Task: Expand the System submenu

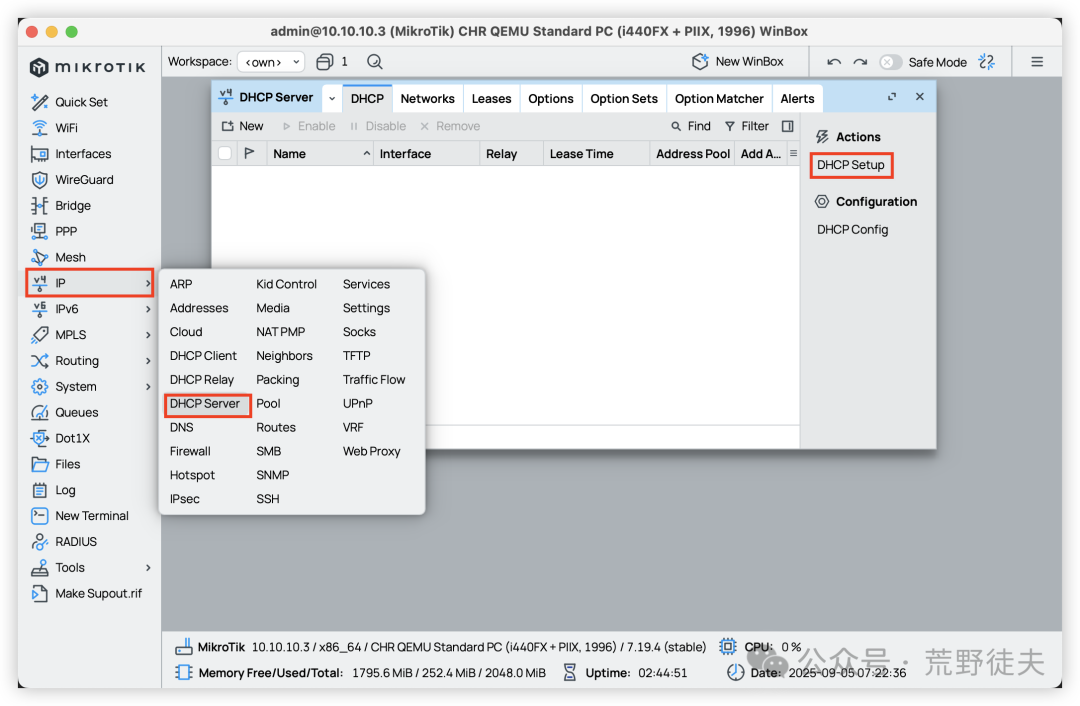Action: pos(90,386)
